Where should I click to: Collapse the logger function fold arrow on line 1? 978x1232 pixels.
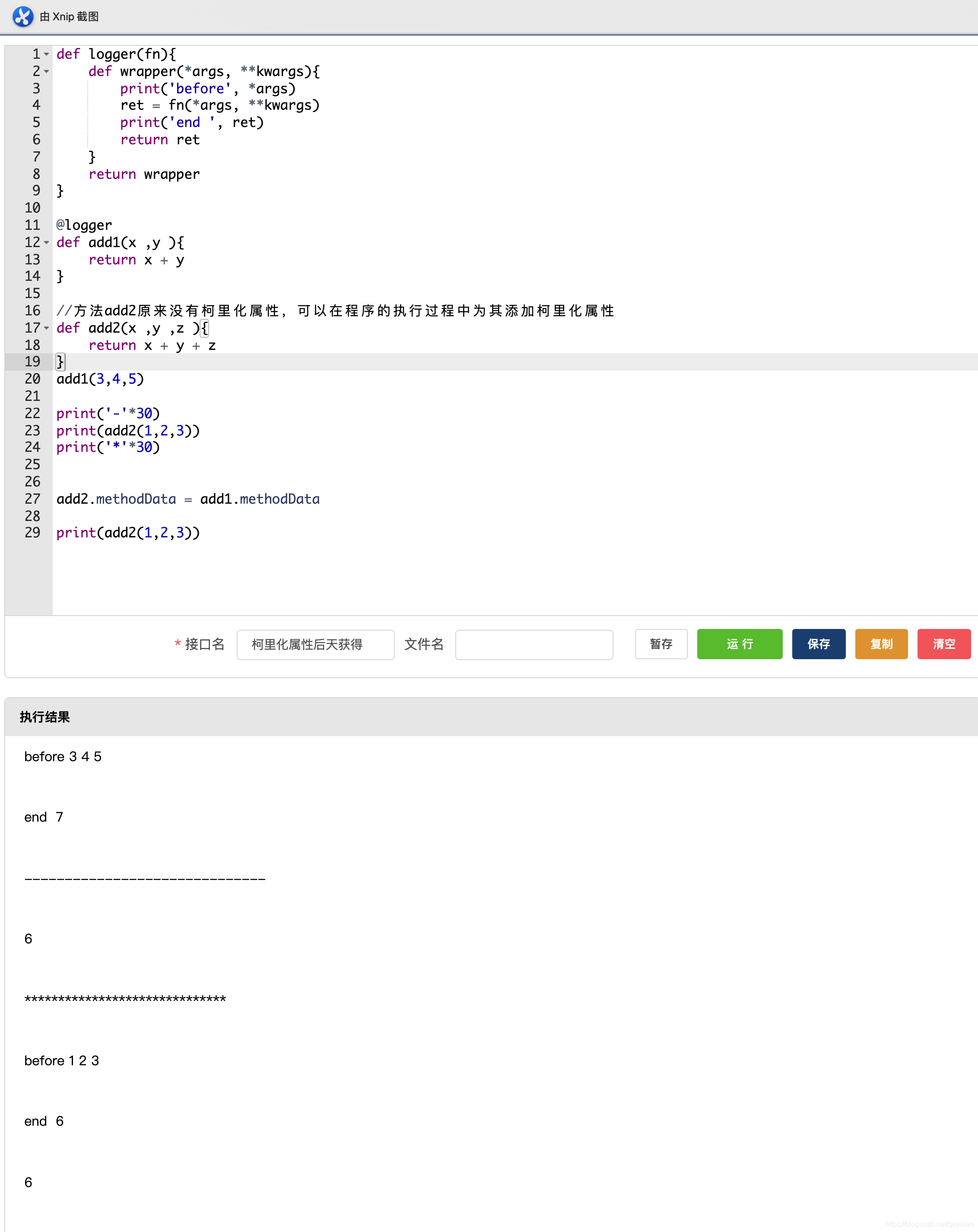(47, 54)
